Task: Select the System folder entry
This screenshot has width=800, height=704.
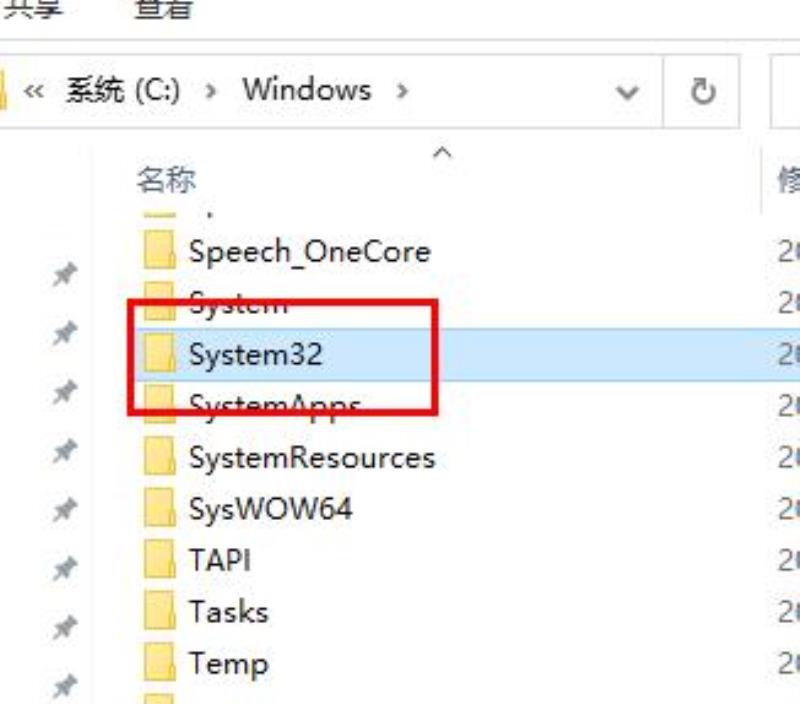Action: pyautogui.click(x=238, y=302)
